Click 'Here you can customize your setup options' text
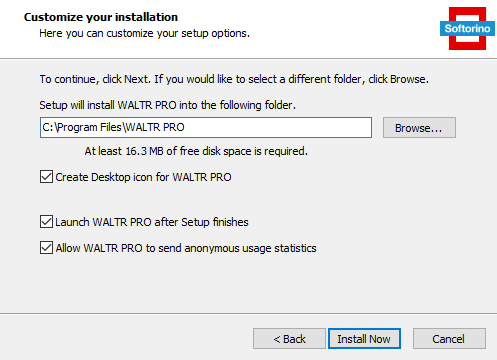The height and width of the screenshot is (360, 497). click(x=144, y=33)
